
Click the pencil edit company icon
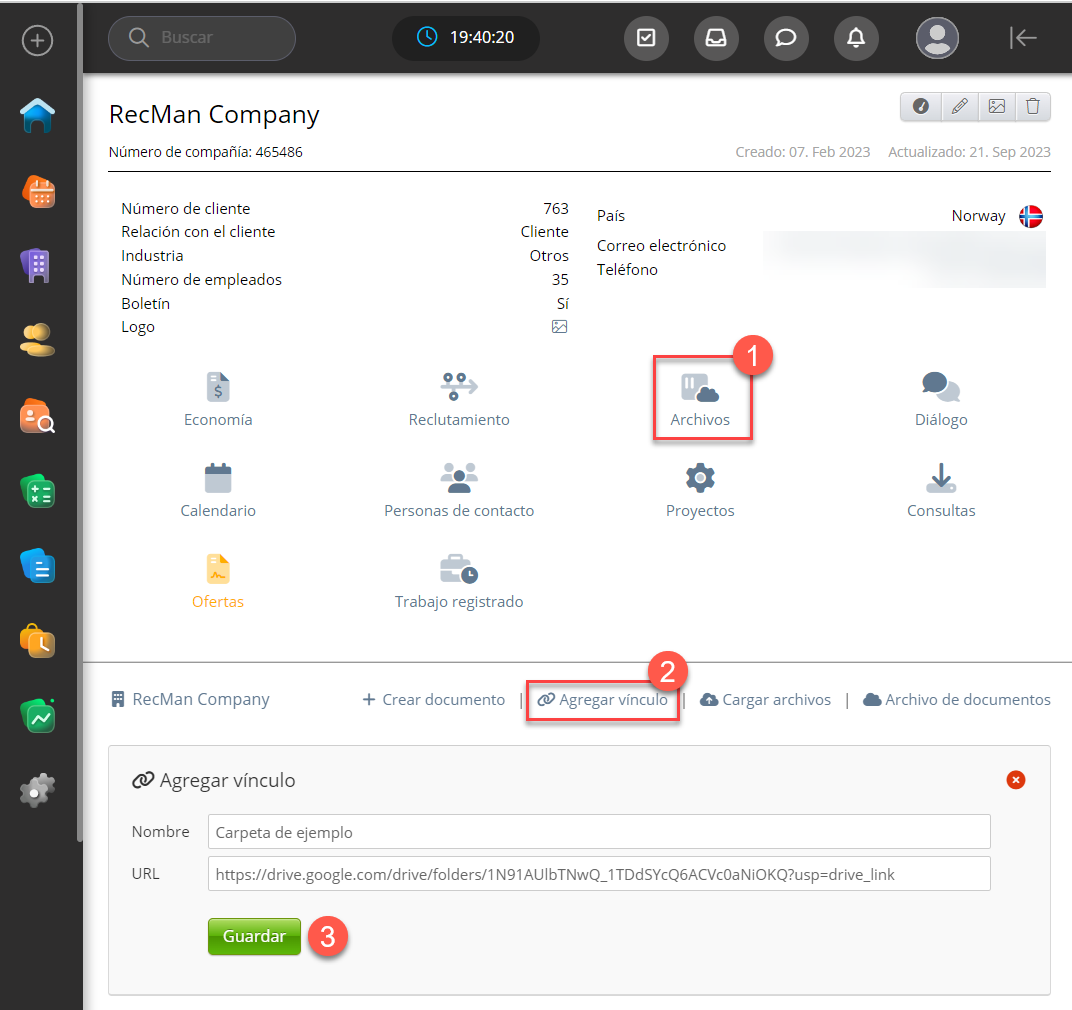959,106
